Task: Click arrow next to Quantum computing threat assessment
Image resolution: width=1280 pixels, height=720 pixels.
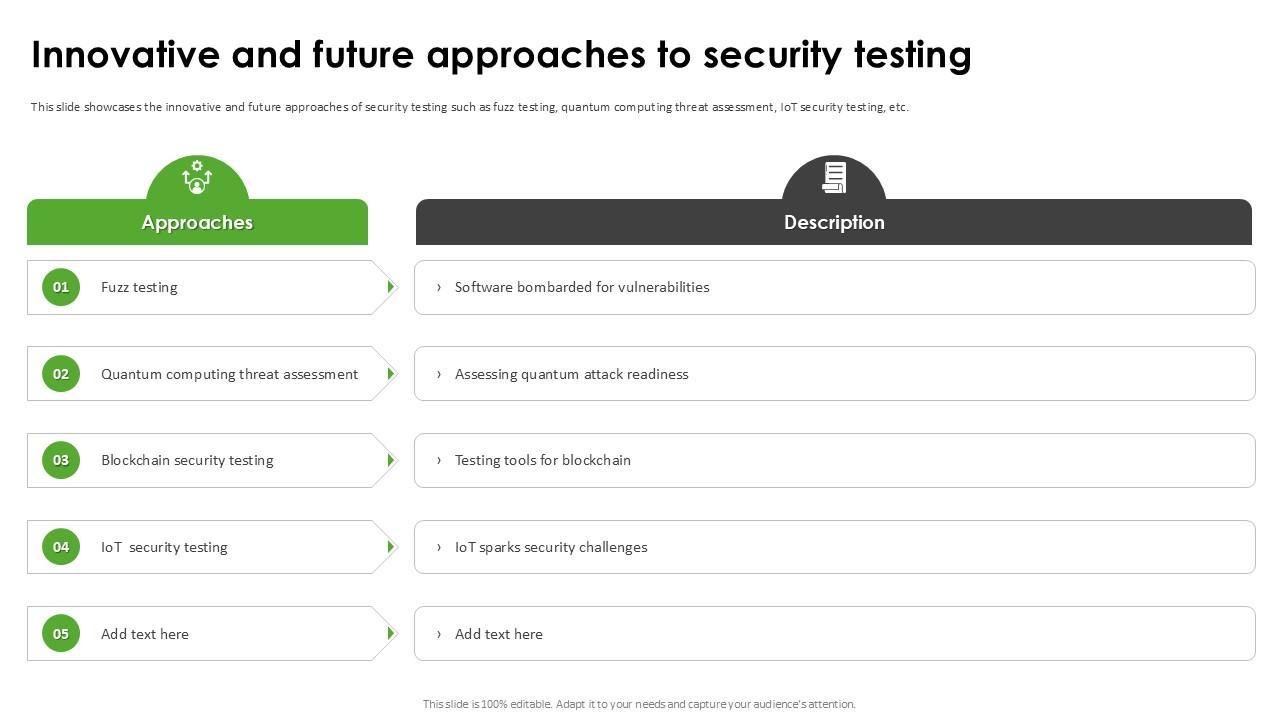Action: (391, 374)
